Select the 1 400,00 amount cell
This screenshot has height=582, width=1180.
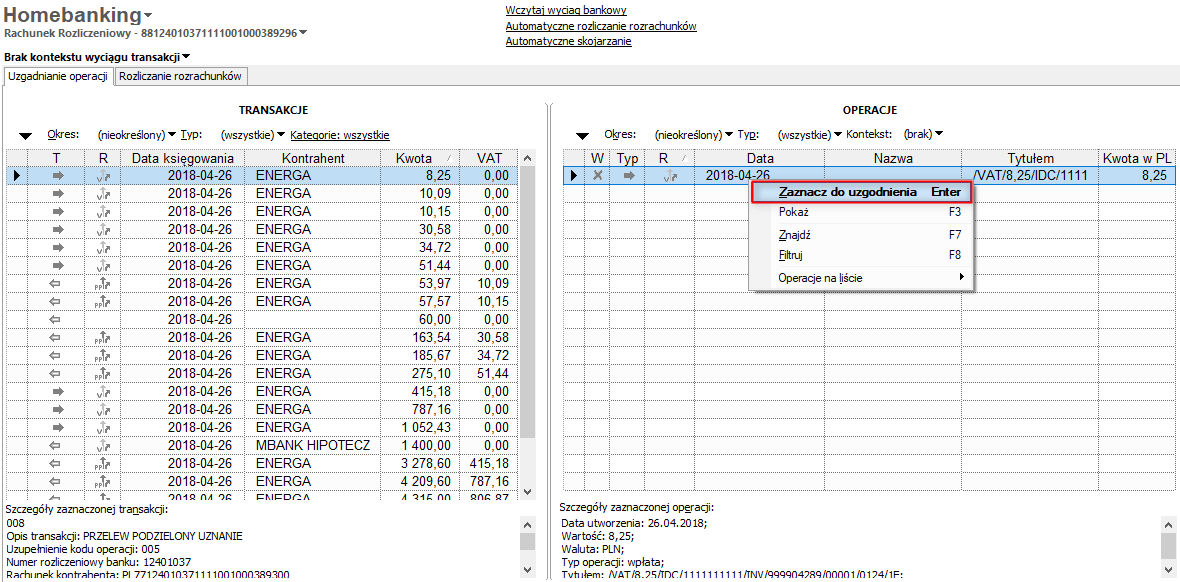[418, 446]
